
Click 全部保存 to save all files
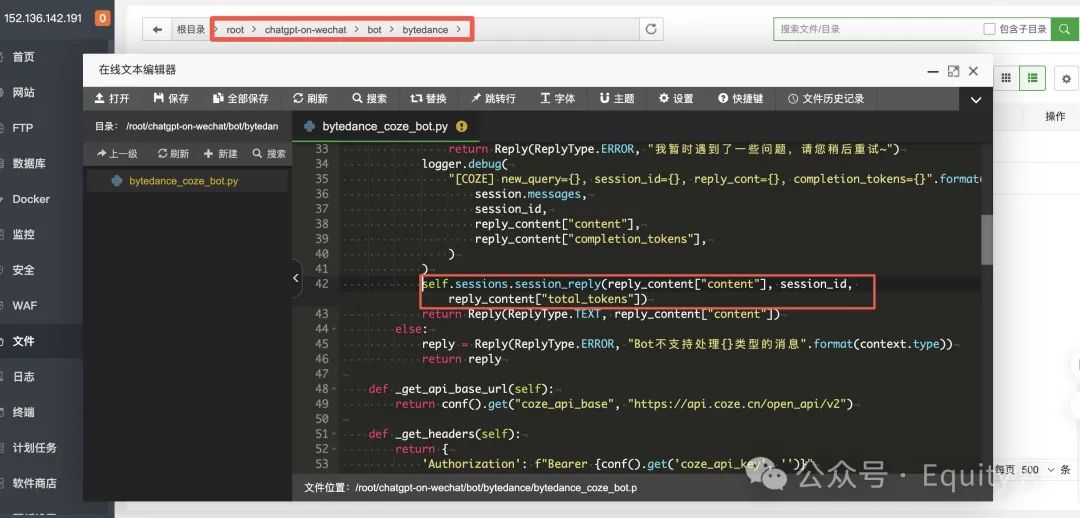click(x=240, y=99)
